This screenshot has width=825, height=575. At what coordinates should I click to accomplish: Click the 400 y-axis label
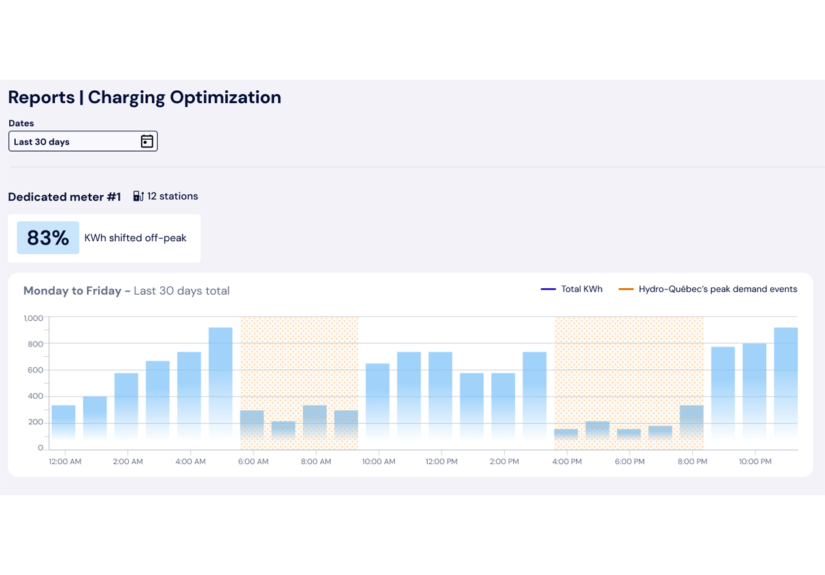coord(35,396)
